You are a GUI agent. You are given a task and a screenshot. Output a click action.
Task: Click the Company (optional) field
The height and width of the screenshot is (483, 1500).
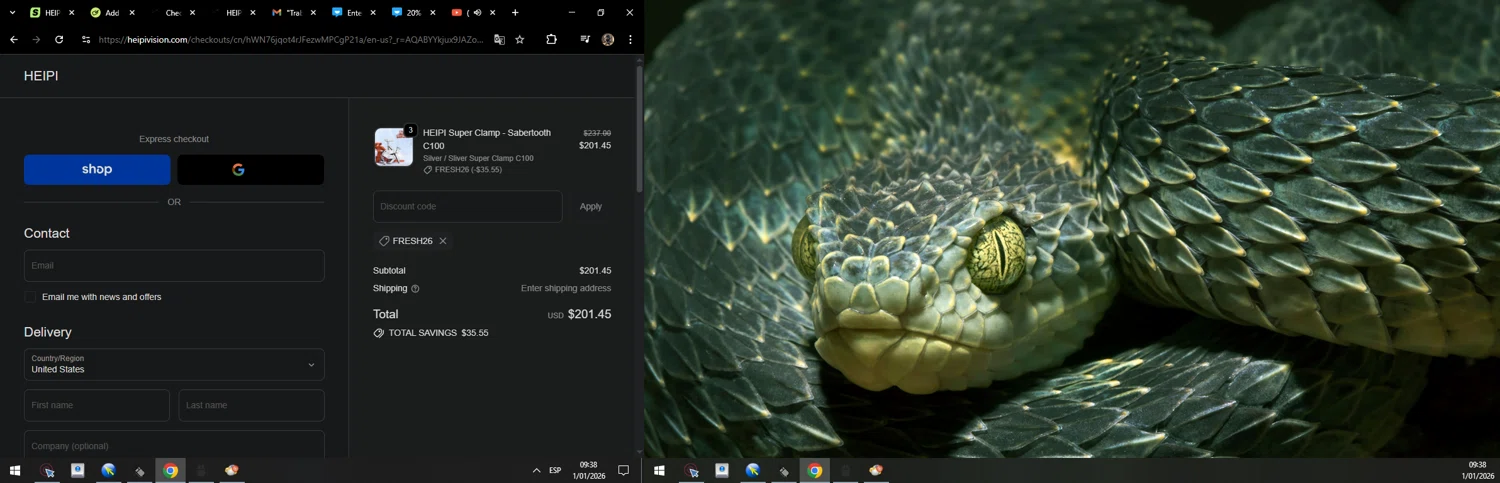[x=174, y=445]
